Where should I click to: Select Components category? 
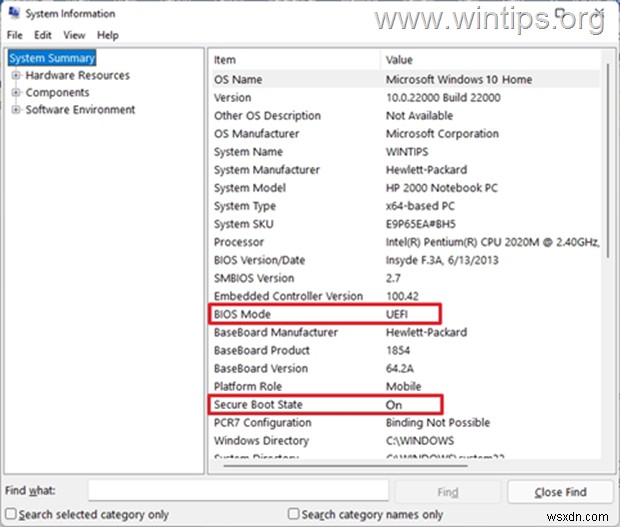point(57,93)
